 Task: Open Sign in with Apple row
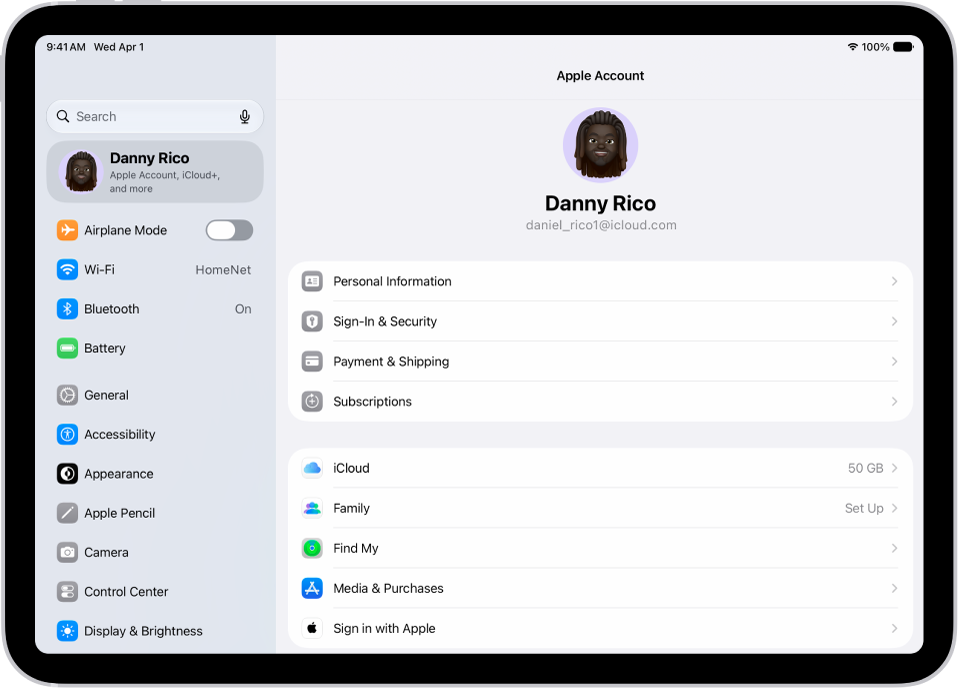[x=600, y=628]
